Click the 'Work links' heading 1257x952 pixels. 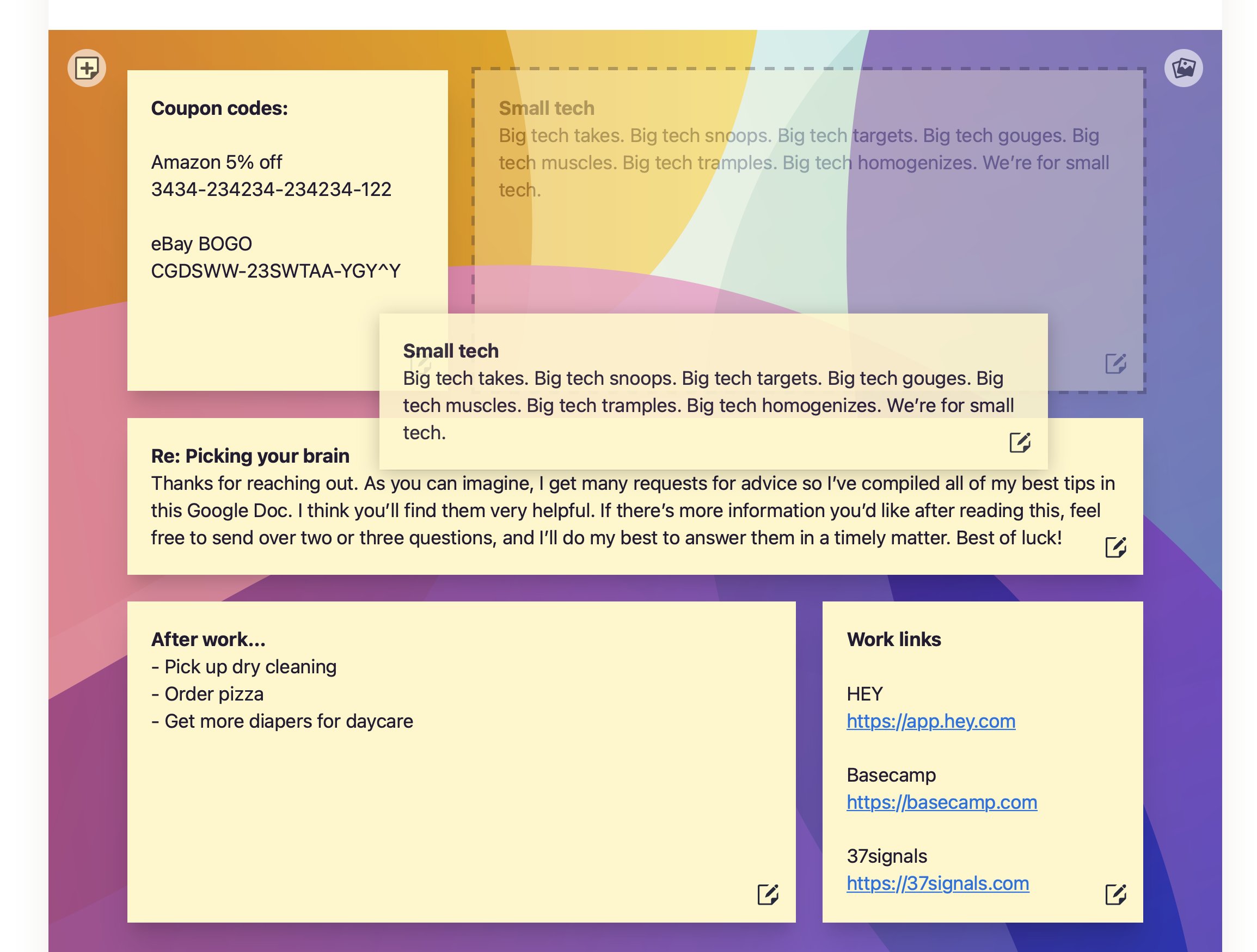(x=893, y=640)
